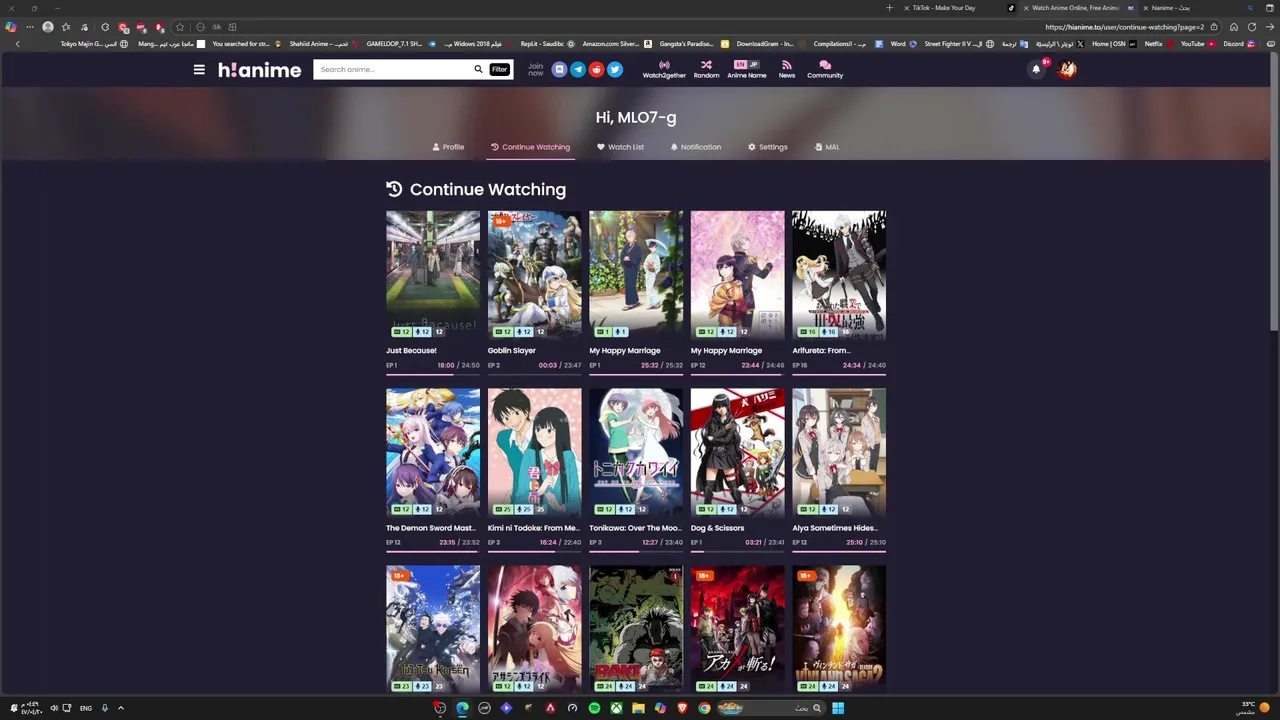The height and width of the screenshot is (720, 1280).
Task: Open the Akame ga Kill poster
Action: (737, 630)
